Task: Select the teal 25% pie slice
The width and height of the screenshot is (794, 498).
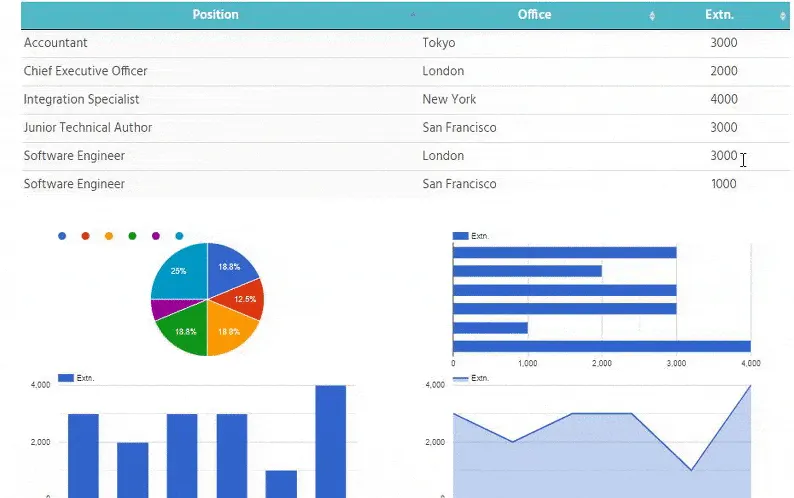Action: click(180, 274)
